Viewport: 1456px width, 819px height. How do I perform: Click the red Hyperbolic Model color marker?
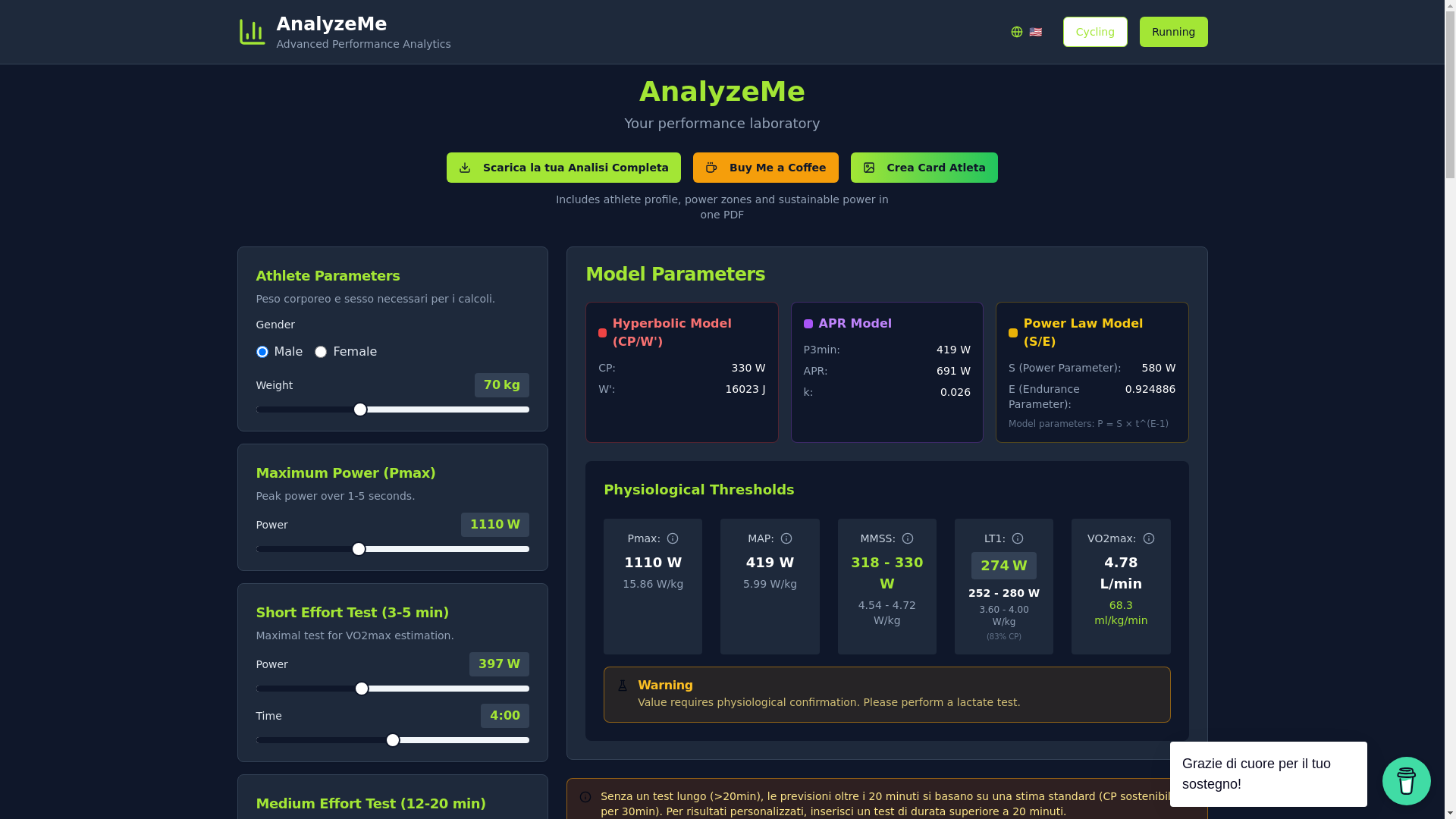[602, 333]
